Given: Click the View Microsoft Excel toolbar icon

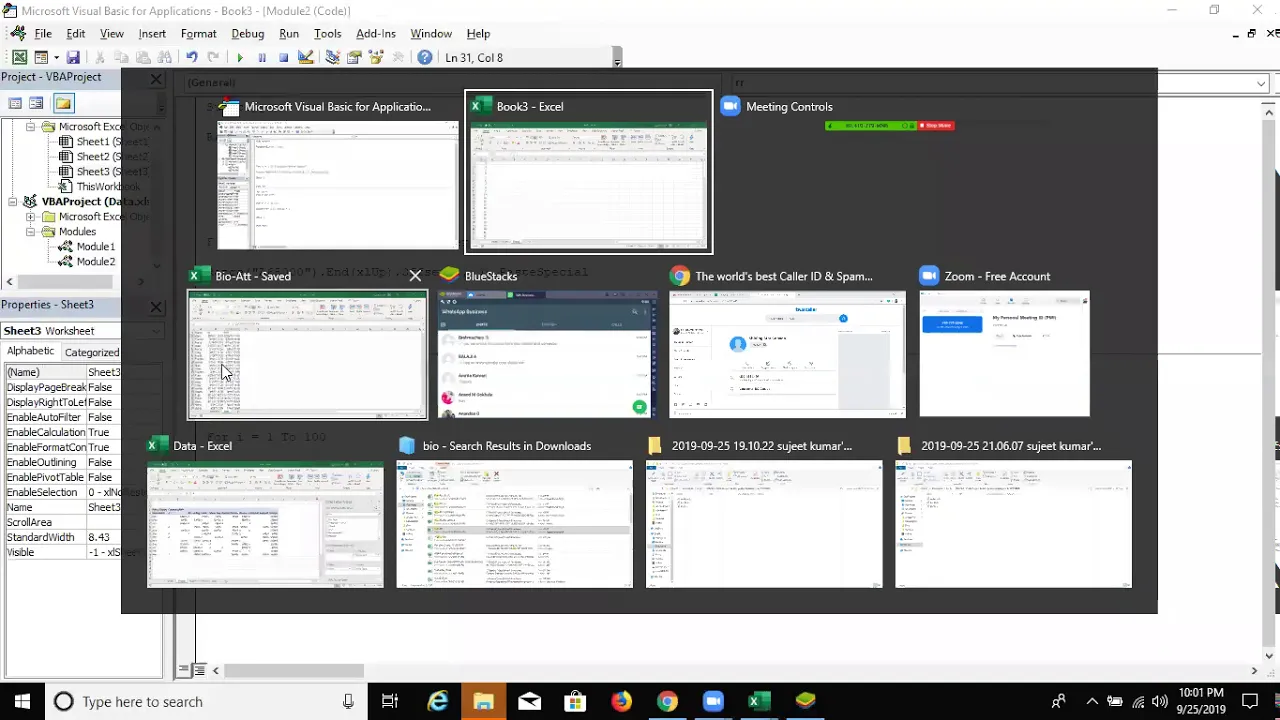Looking at the screenshot, I should click(x=19, y=58).
